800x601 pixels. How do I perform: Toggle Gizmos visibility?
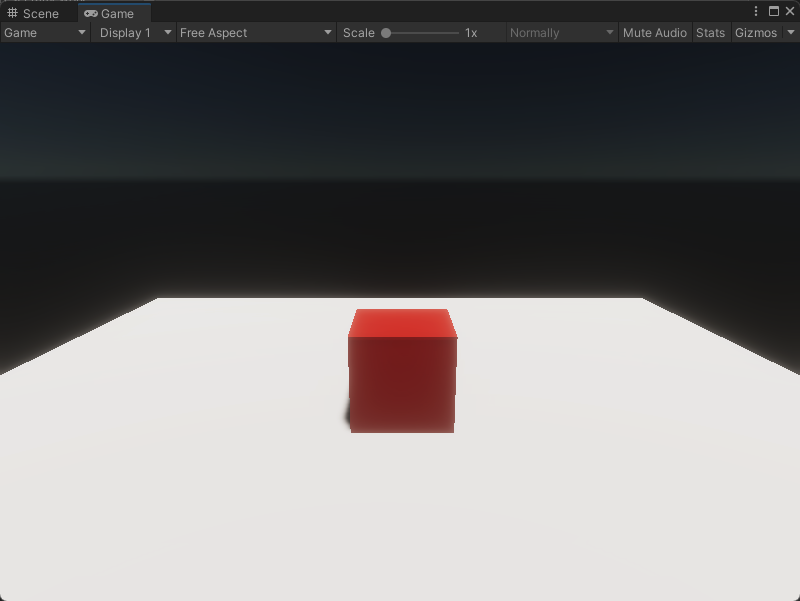(755, 32)
